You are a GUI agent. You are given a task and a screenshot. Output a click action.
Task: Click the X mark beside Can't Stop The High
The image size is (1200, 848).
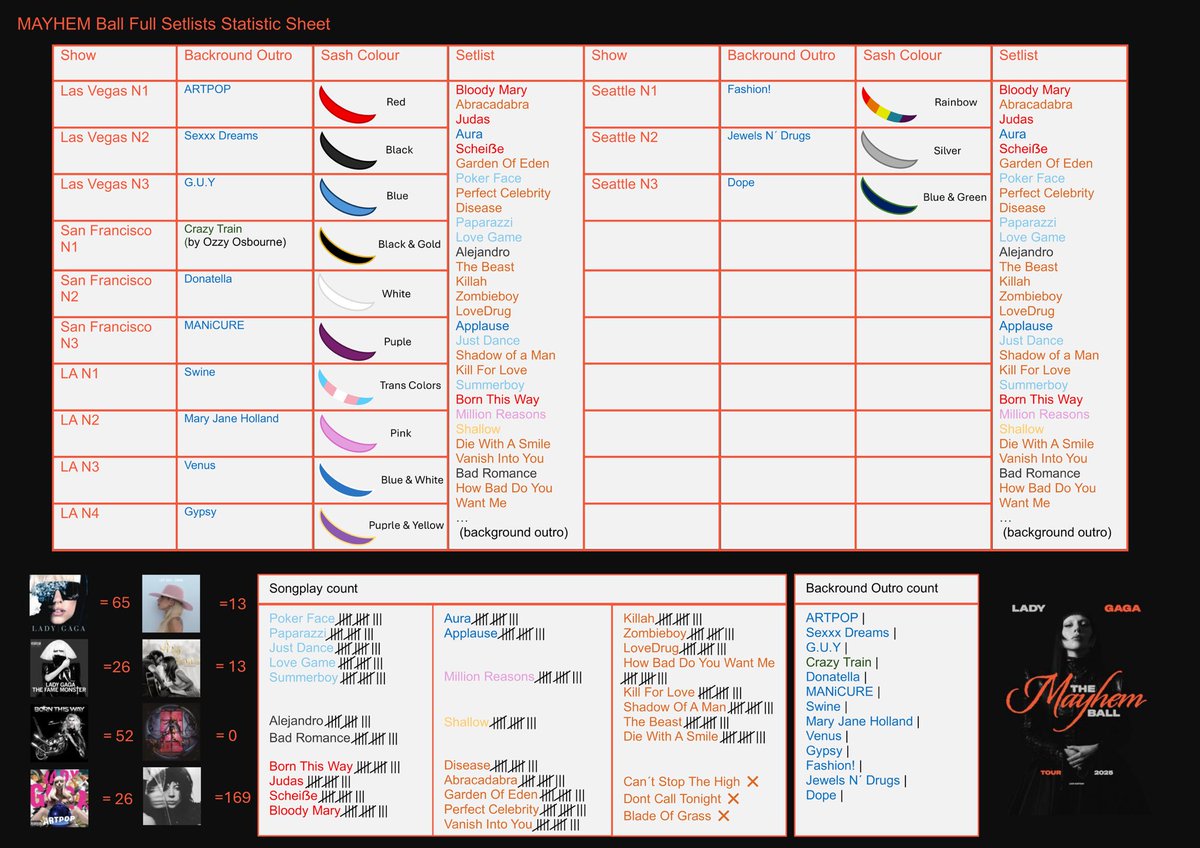(753, 781)
